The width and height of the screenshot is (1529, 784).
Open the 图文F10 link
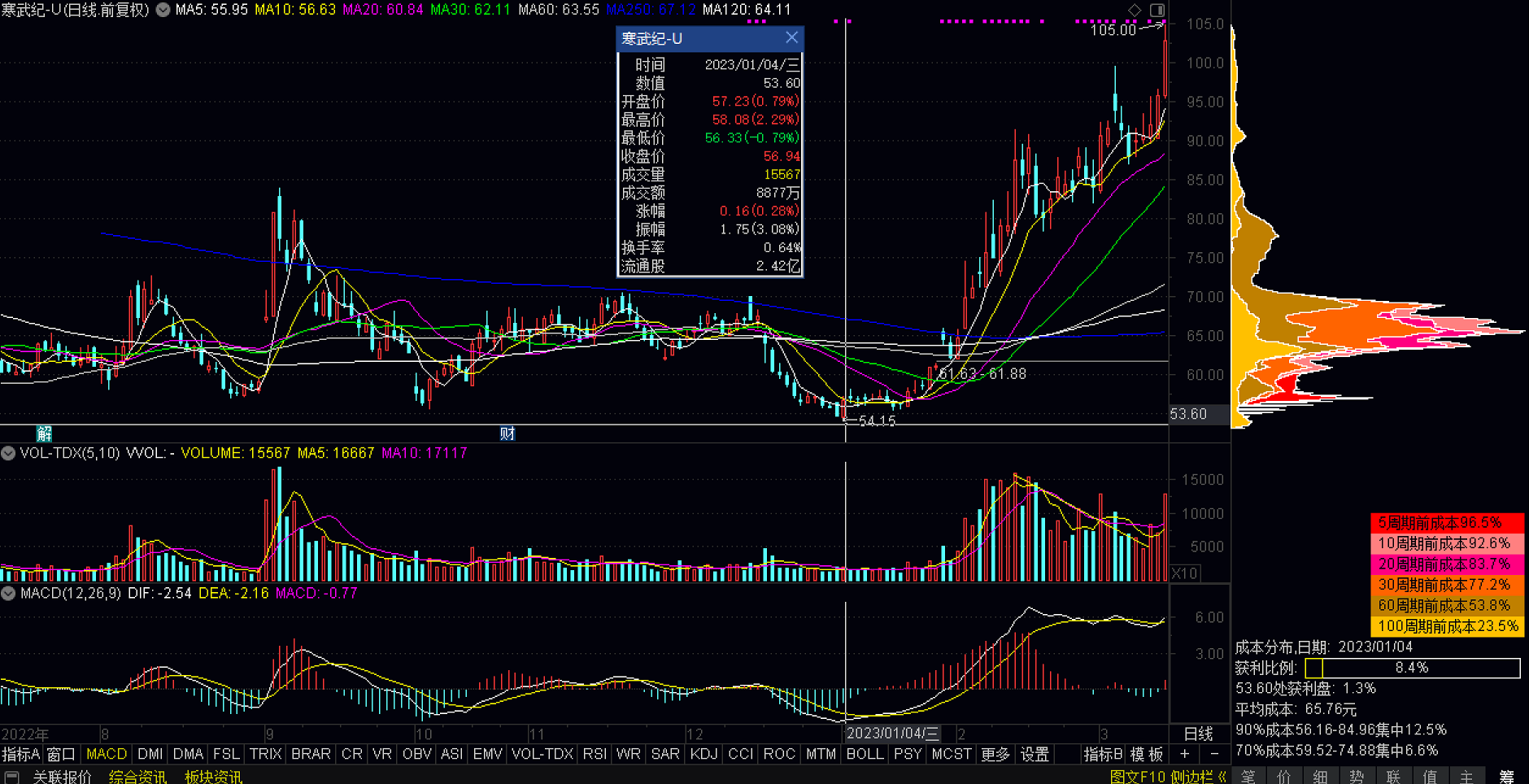coord(1137,777)
